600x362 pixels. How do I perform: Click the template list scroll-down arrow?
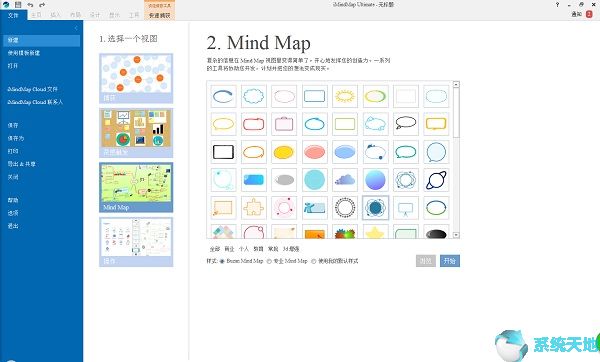click(x=456, y=235)
